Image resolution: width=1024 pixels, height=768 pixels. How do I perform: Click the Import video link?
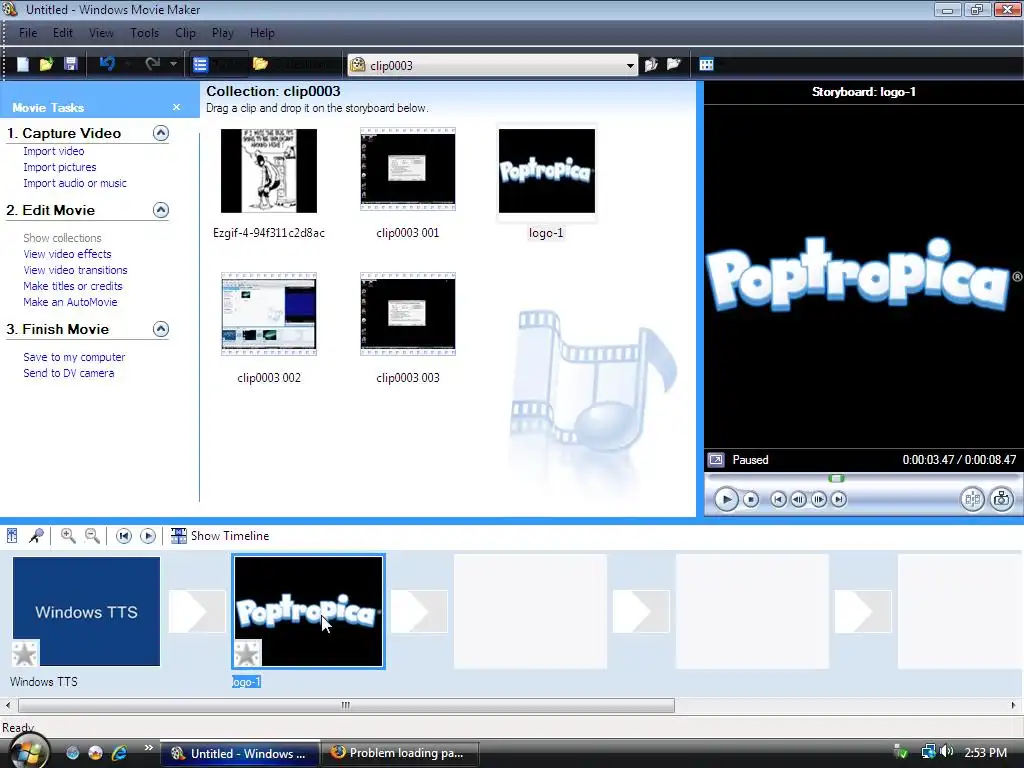click(54, 151)
